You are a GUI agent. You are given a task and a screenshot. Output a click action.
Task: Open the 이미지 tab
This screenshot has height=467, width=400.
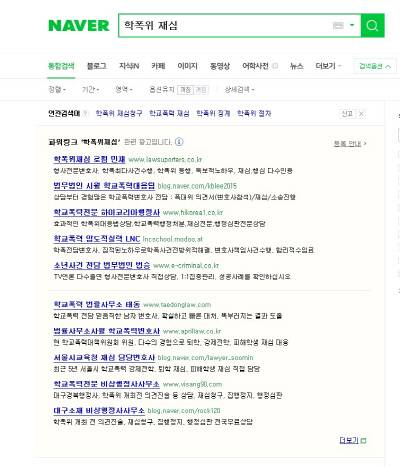click(188, 66)
